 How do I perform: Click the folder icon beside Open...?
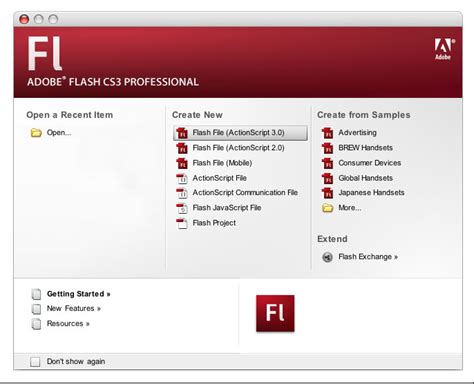[x=36, y=133]
